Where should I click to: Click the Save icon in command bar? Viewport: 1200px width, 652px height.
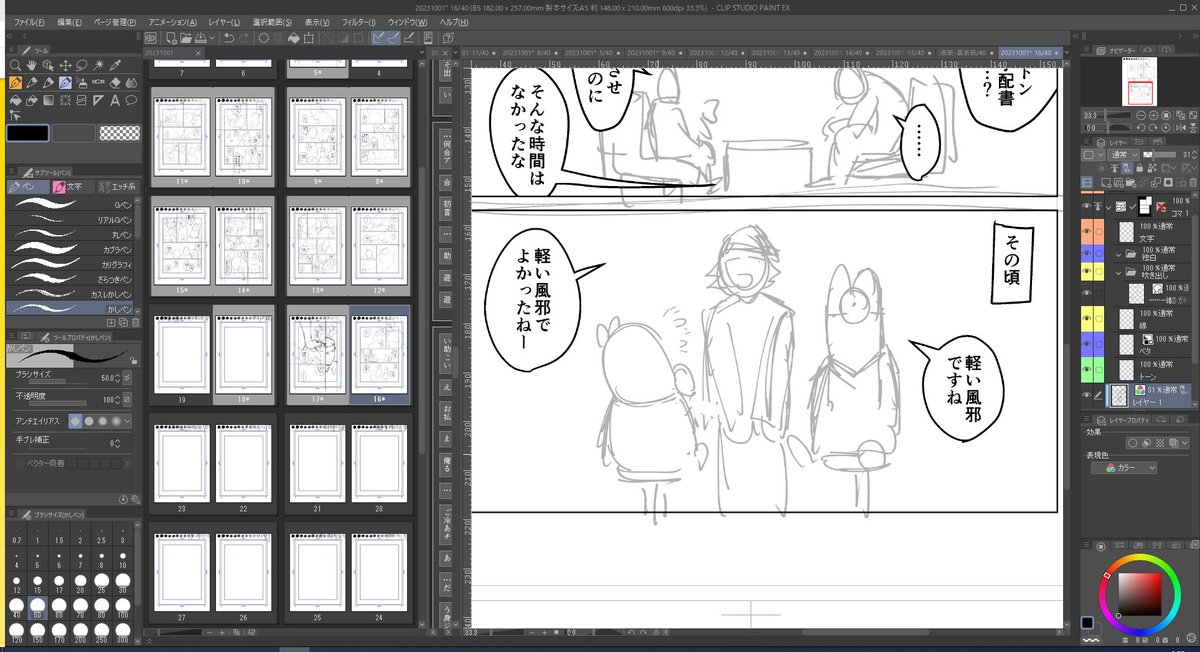[200, 38]
